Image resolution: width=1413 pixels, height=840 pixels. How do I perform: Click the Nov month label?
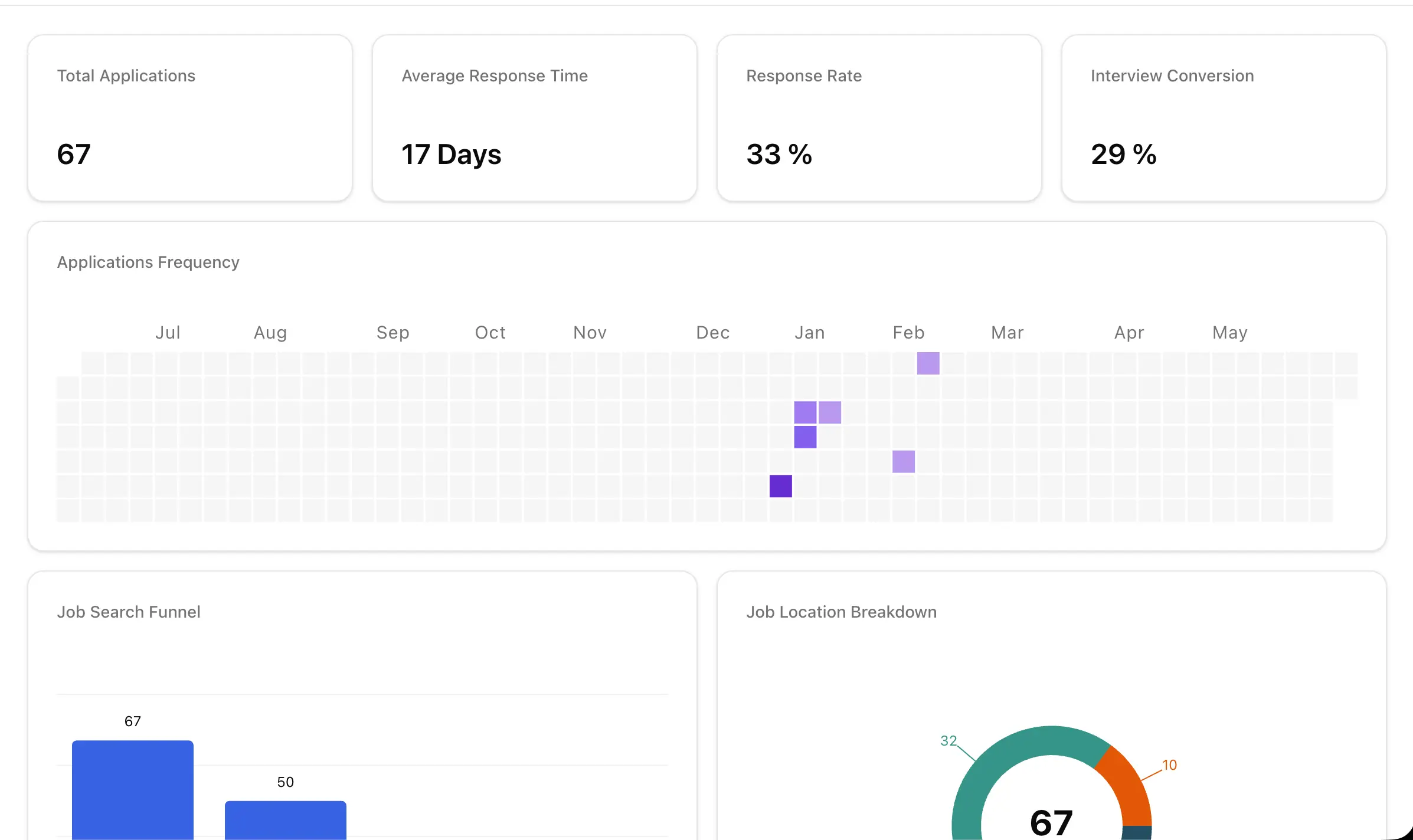590,333
